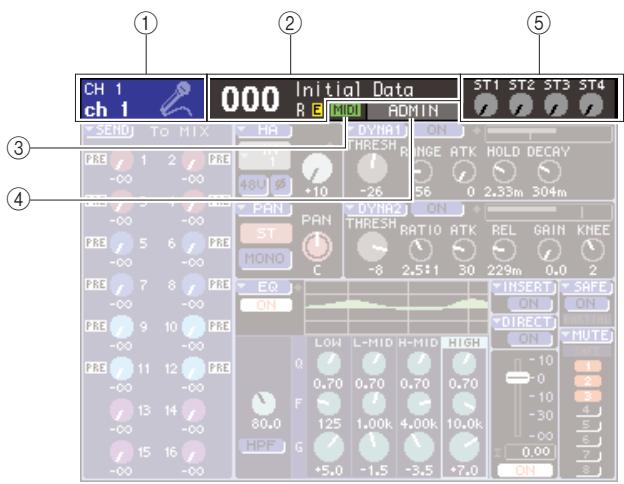The image size is (624, 484).
Task: Select the DYNA2 REL knob
Action: click(x=504, y=250)
